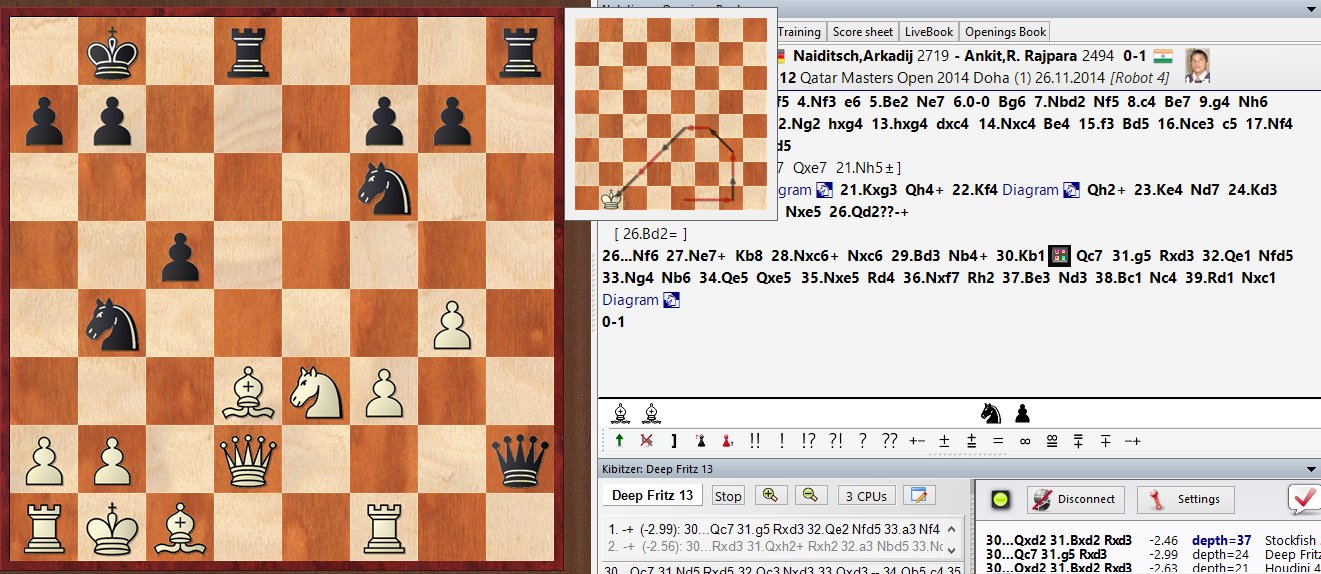Switch to the LiveBook tab
The image size is (1321, 574).
pyautogui.click(x=929, y=32)
